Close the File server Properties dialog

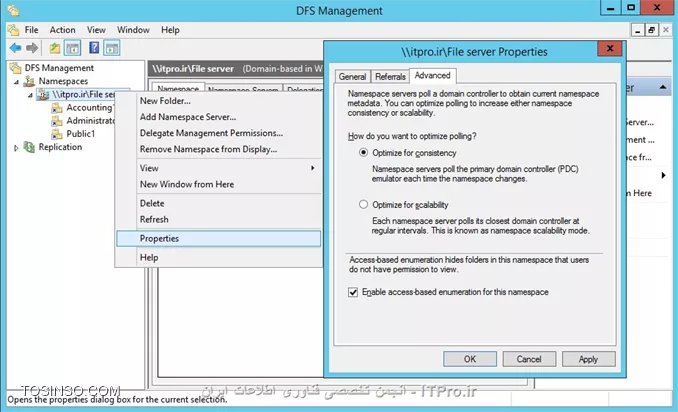[x=610, y=48]
